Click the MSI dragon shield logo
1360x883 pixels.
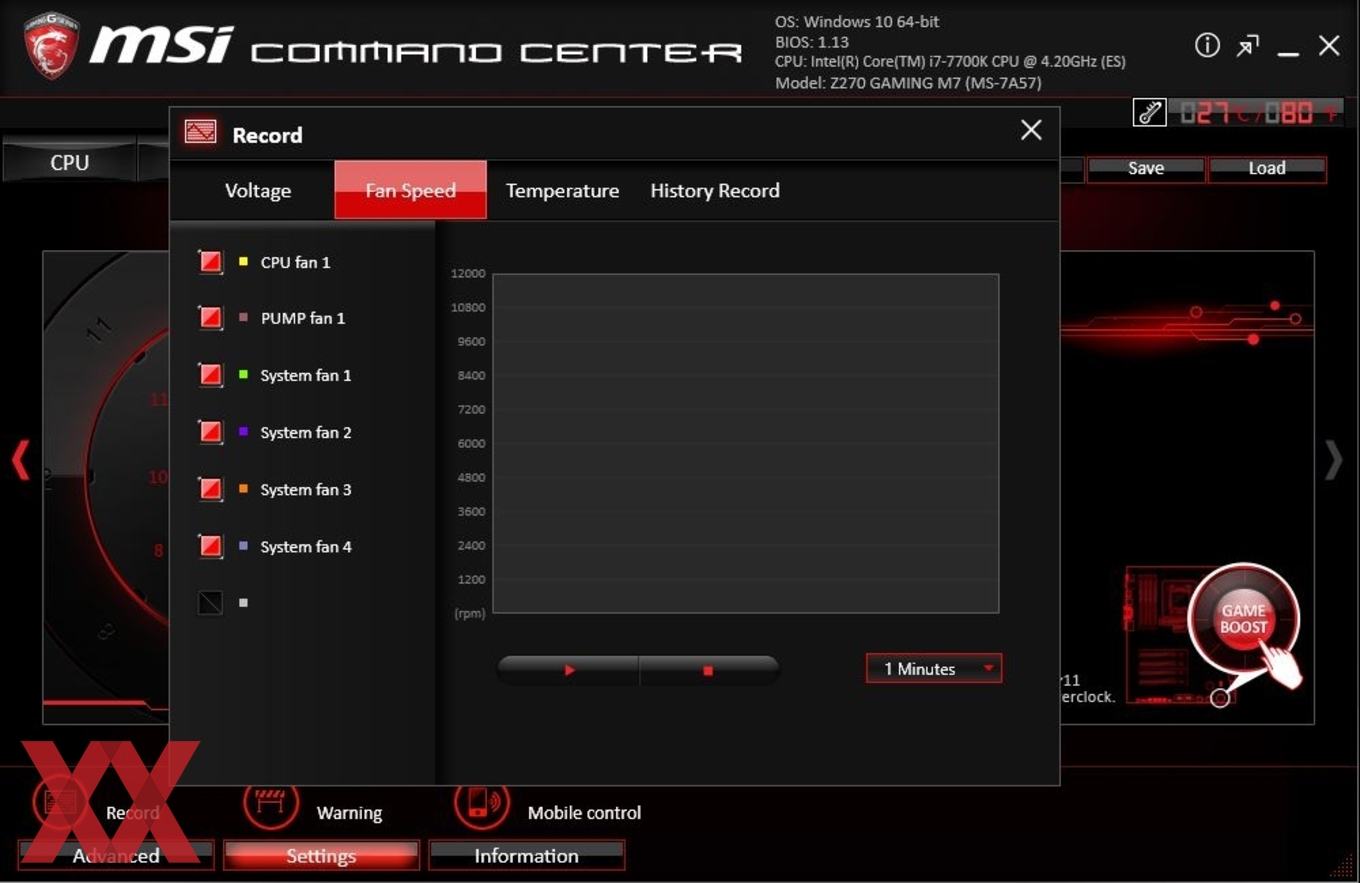tap(51, 45)
